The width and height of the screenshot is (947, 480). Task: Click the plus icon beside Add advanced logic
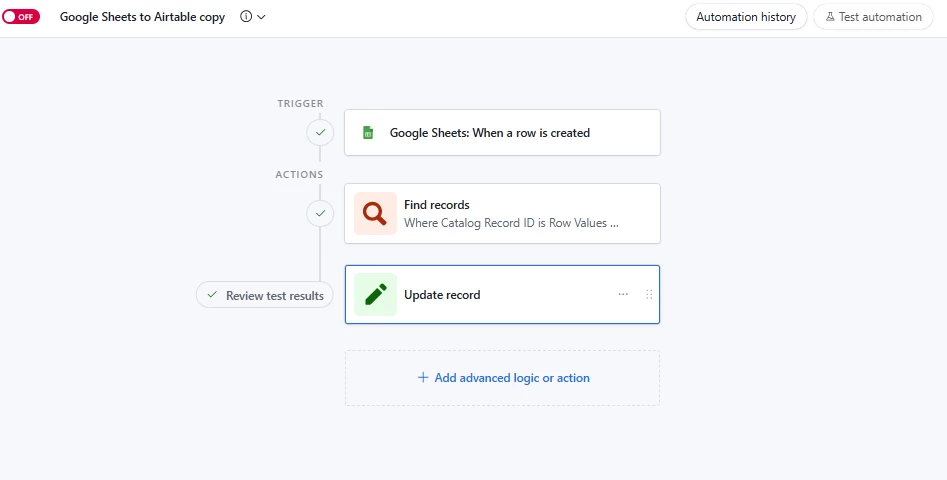tap(423, 378)
